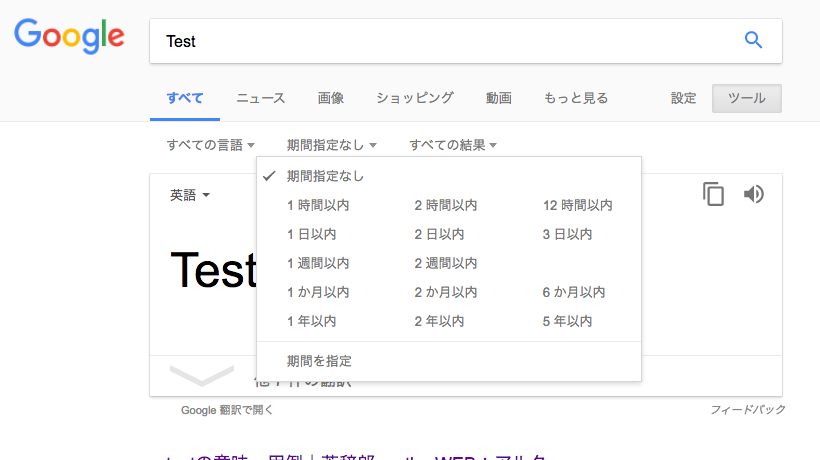
Task: Click the blue search magnifier icon
Action: 753,41
